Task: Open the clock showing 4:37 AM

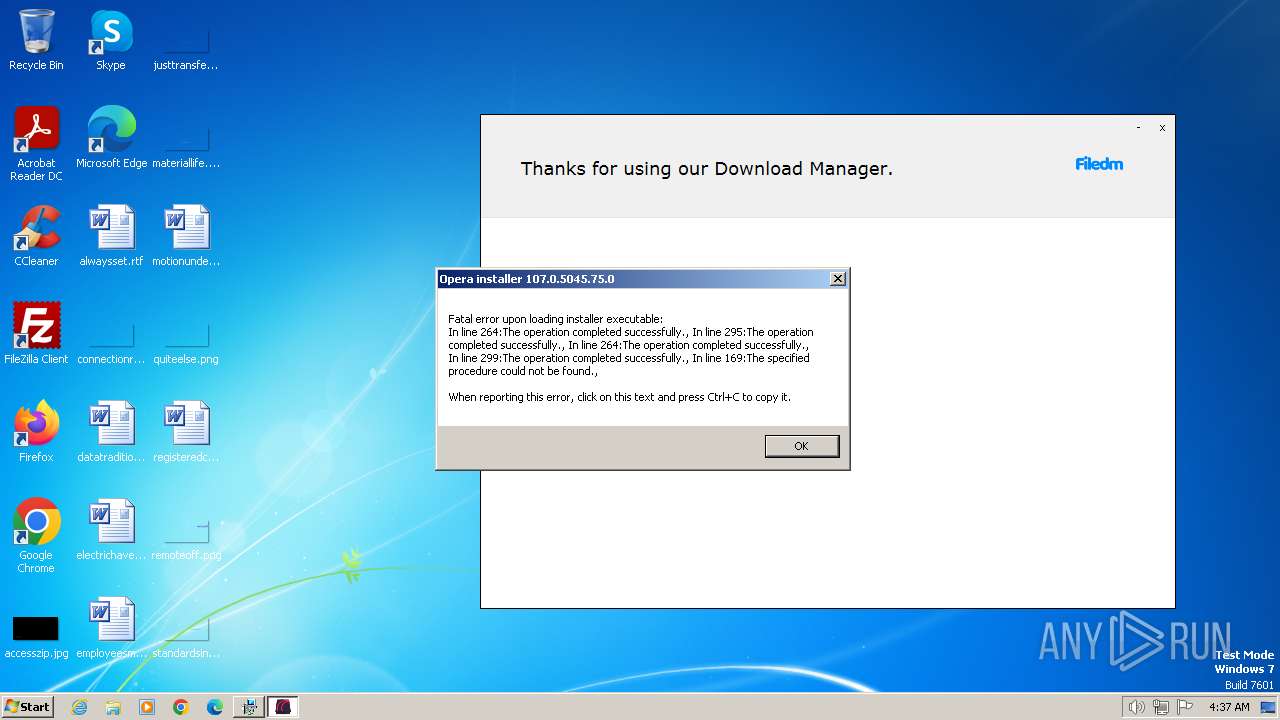Action: tap(1229, 707)
